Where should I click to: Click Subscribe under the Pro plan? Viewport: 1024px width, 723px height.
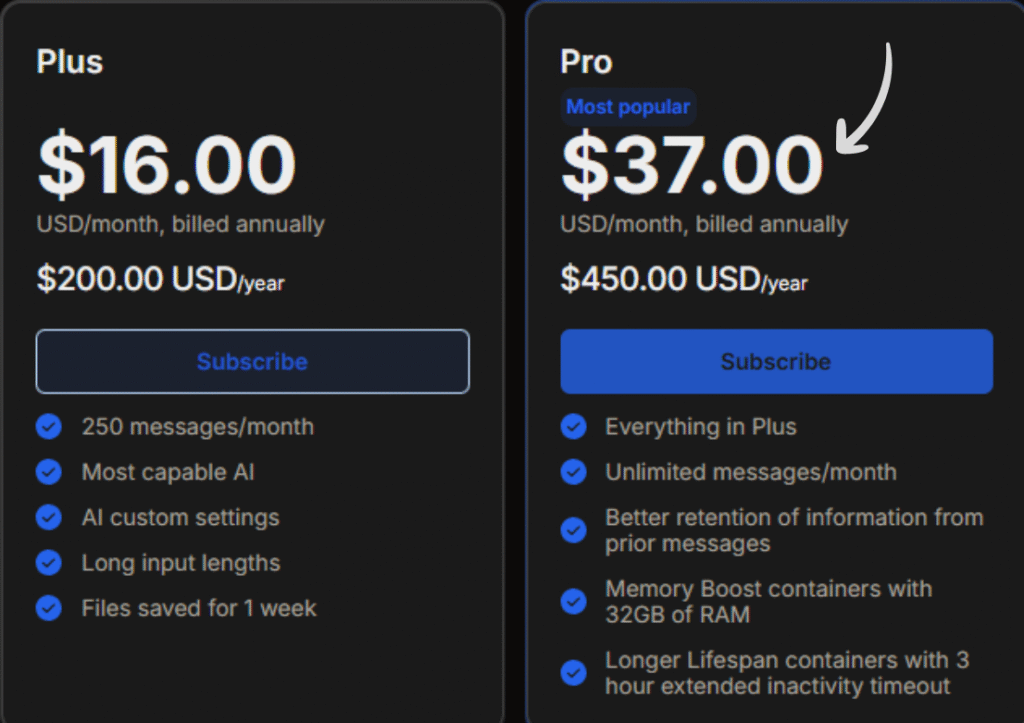[777, 362]
